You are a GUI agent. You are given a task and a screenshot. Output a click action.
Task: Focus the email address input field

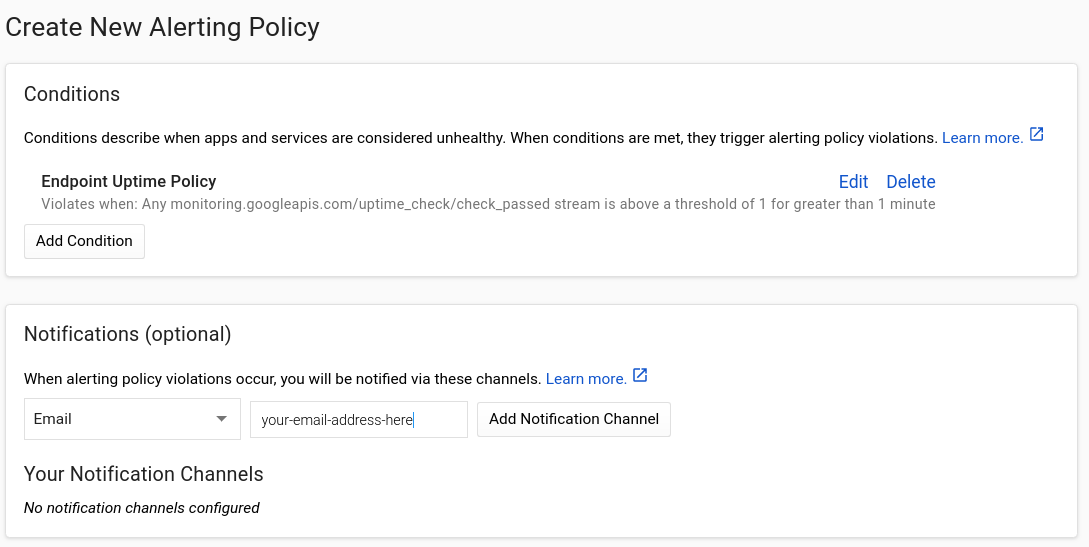click(x=358, y=420)
